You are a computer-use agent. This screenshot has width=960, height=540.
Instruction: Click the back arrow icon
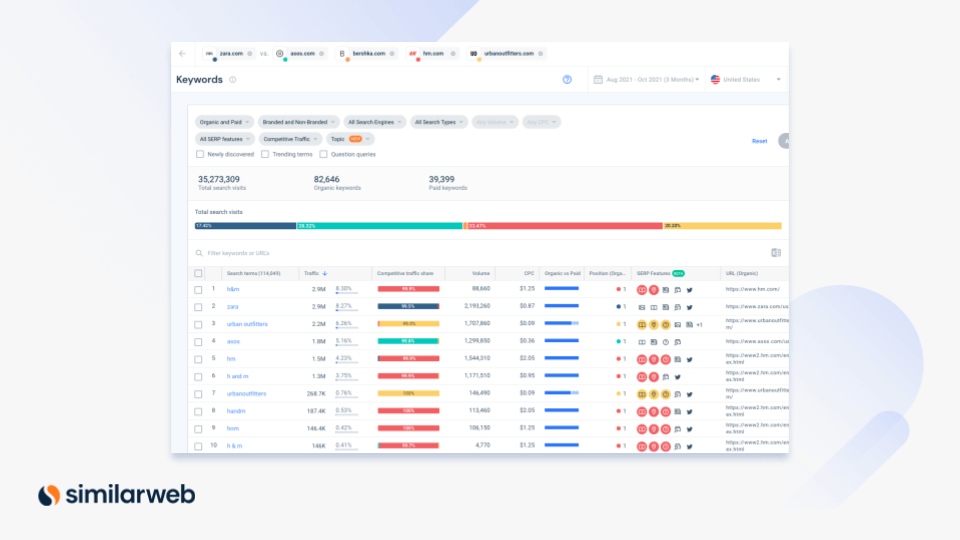coord(182,54)
